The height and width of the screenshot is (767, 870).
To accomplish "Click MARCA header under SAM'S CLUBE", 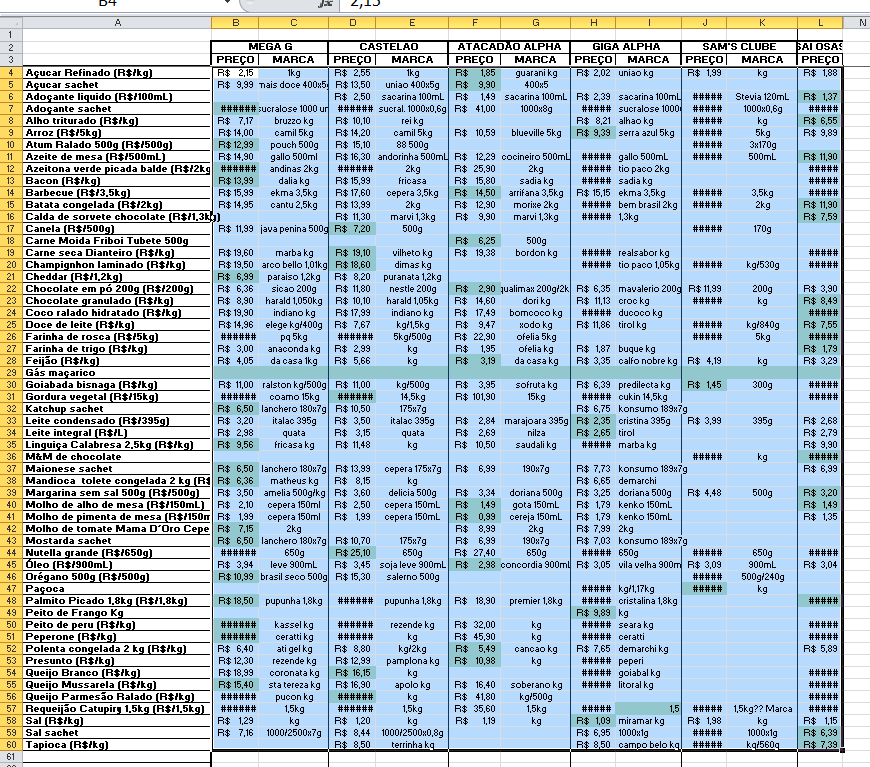I will pyautogui.click(x=762, y=60).
